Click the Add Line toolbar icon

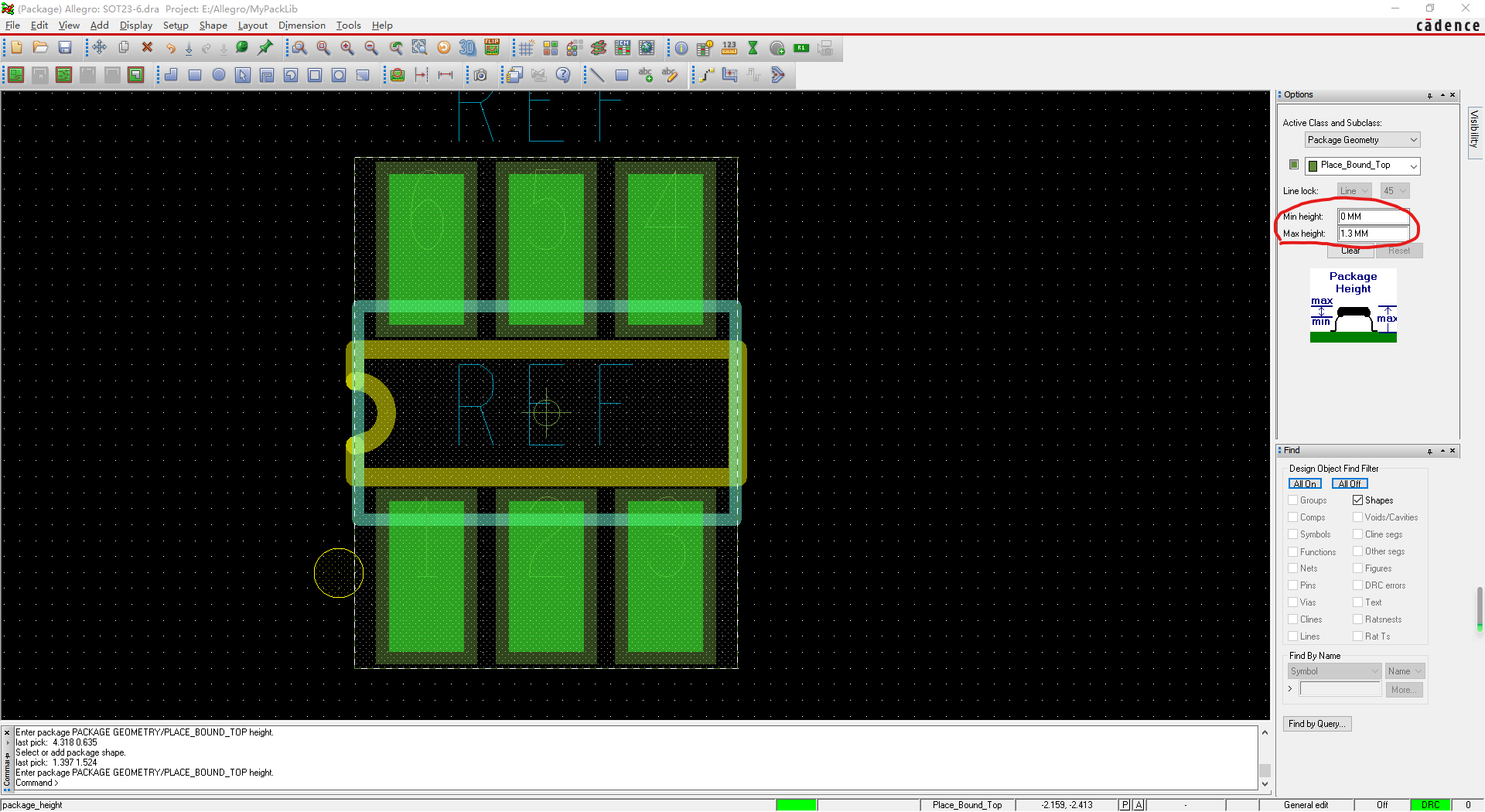597,75
